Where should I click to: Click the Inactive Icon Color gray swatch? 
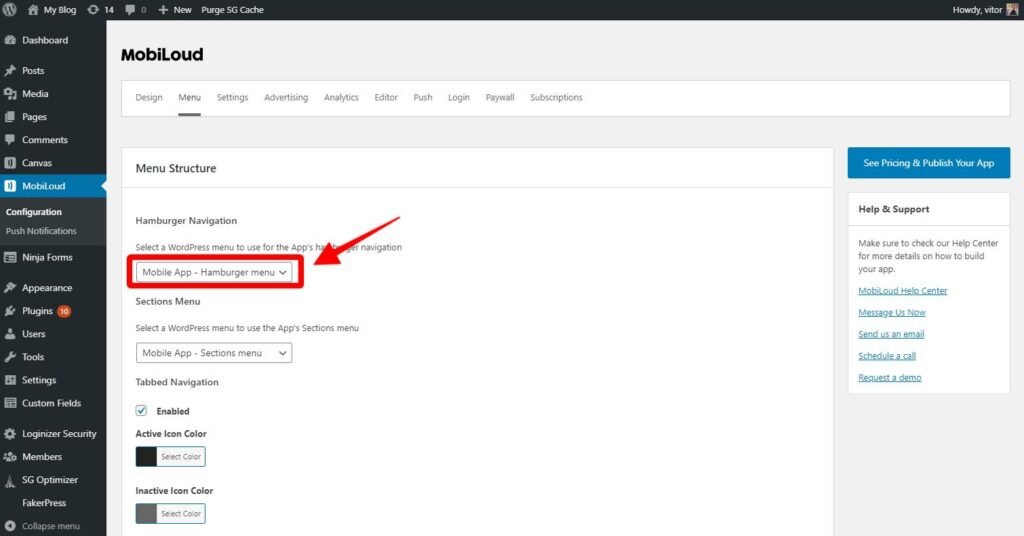[146, 513]
